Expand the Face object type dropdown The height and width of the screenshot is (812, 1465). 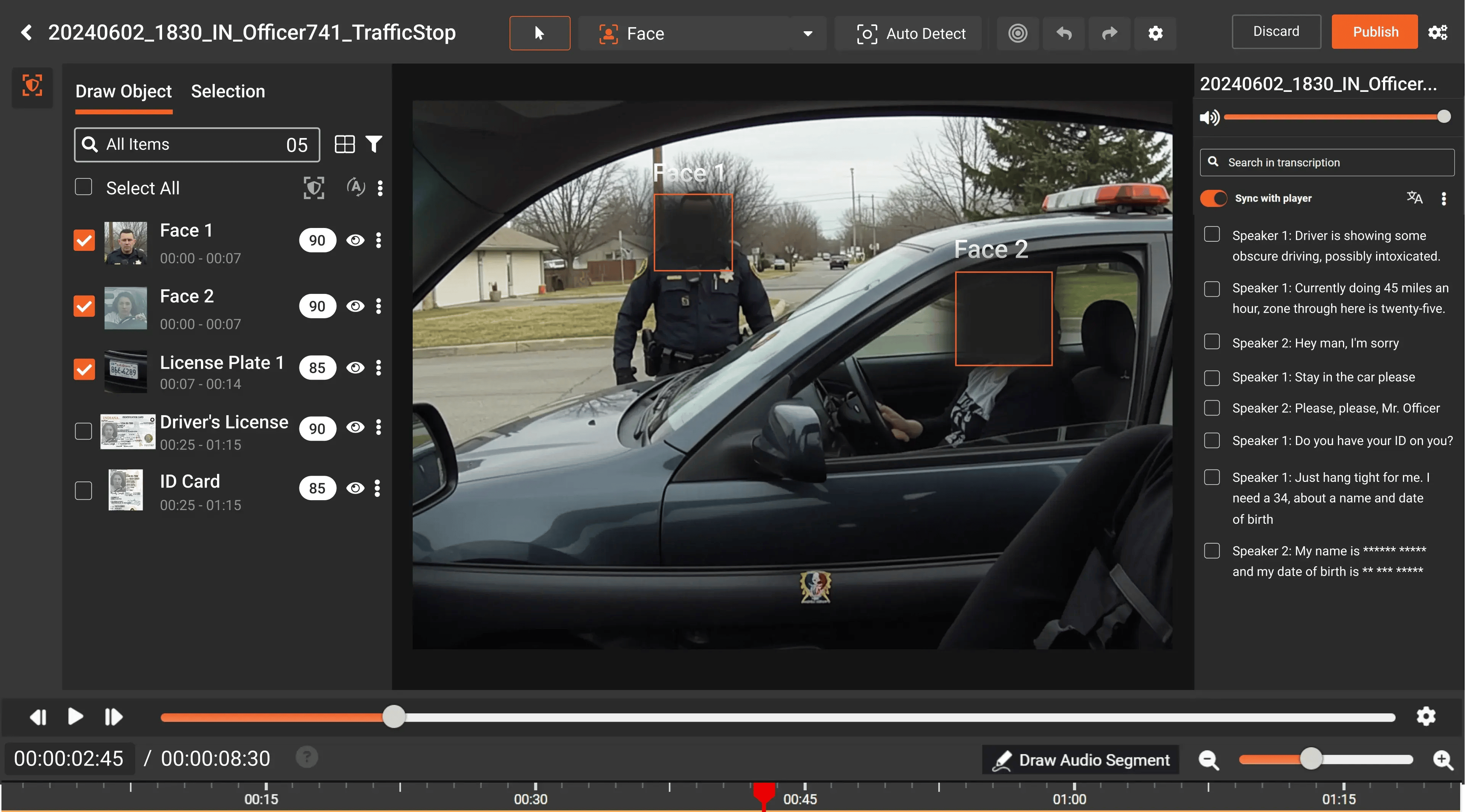[807, 34]
